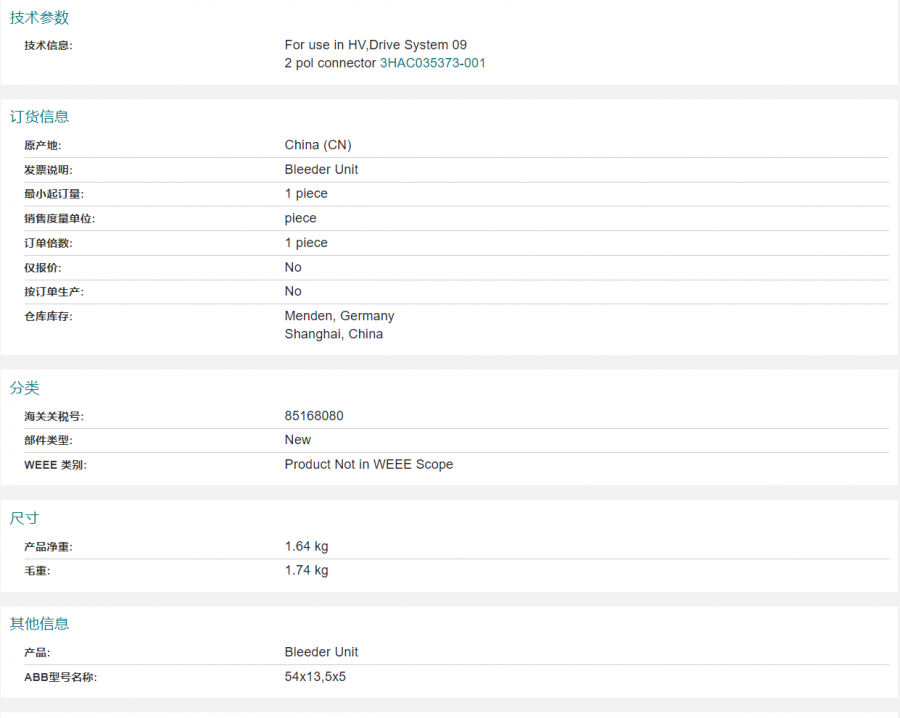The width and height of the screenshot is (900, 718).
Task: Click the net weight value 1.64 kg
Action: [x=306, y=546]
